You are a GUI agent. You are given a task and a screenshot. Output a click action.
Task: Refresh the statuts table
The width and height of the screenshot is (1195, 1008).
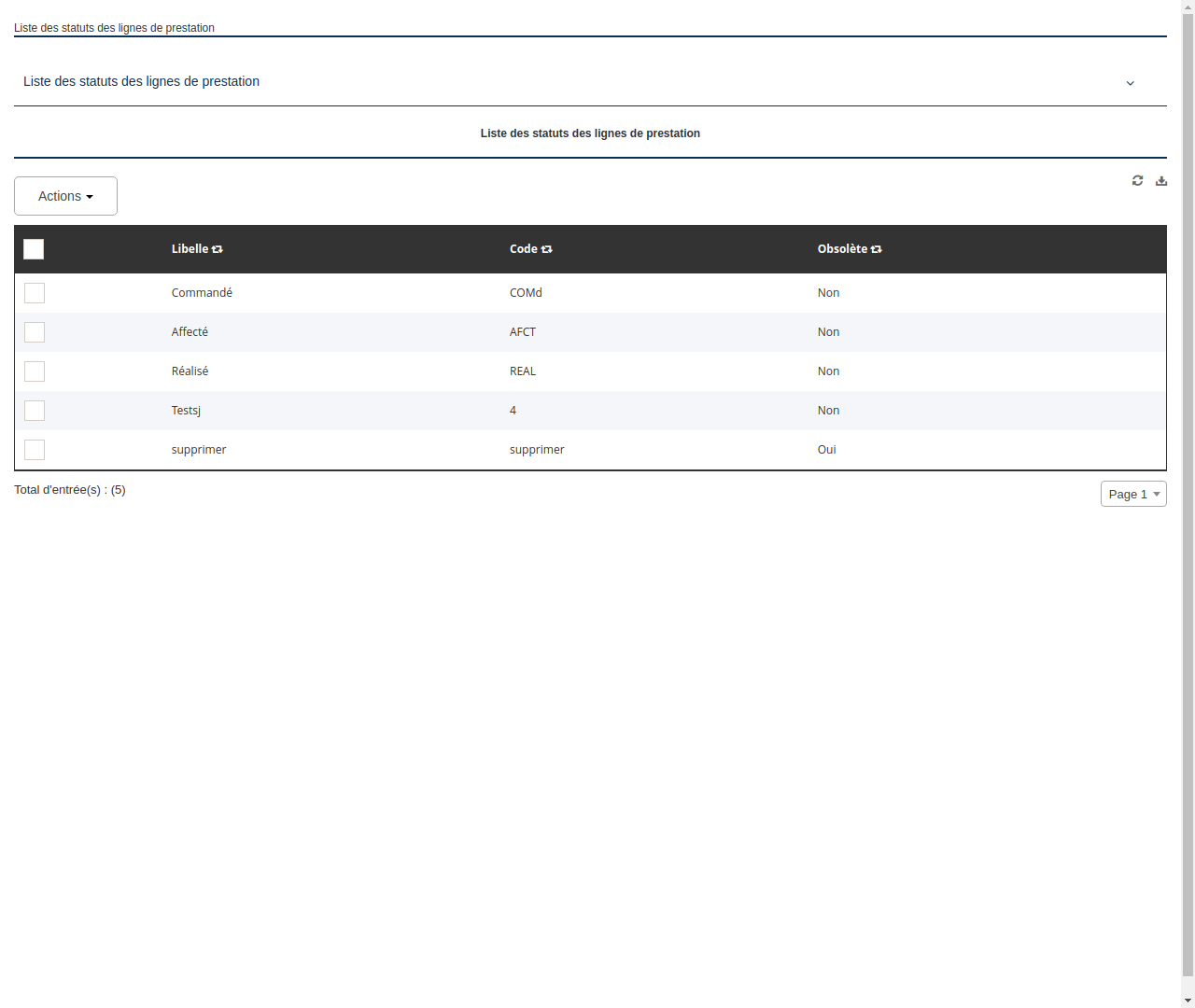tap(1137, 180)
